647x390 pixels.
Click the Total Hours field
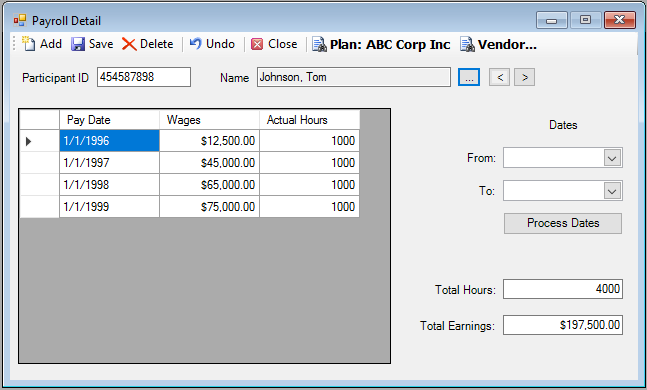click(x=563, y=289)
